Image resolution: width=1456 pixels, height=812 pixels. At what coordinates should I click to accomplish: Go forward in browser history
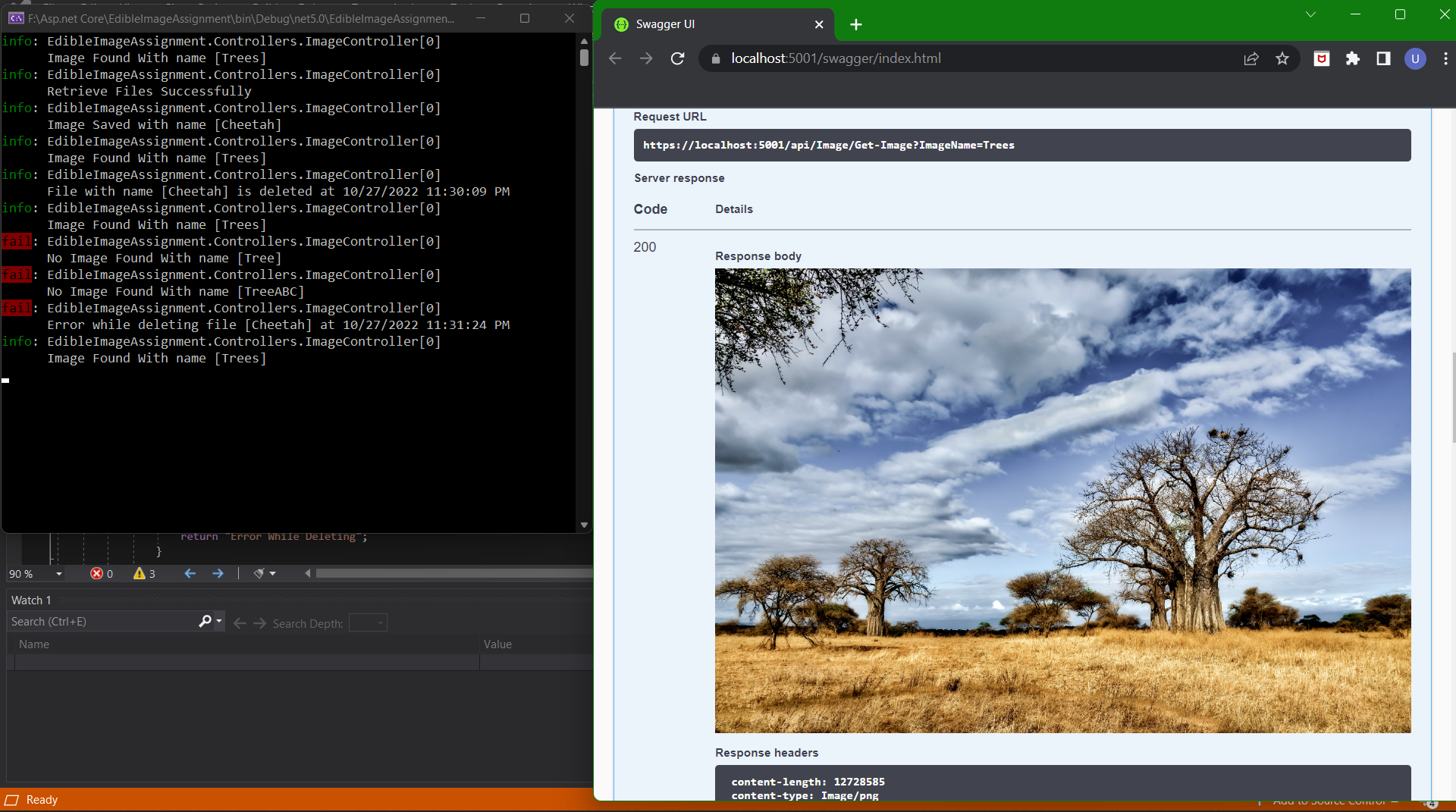pos(646,58)
